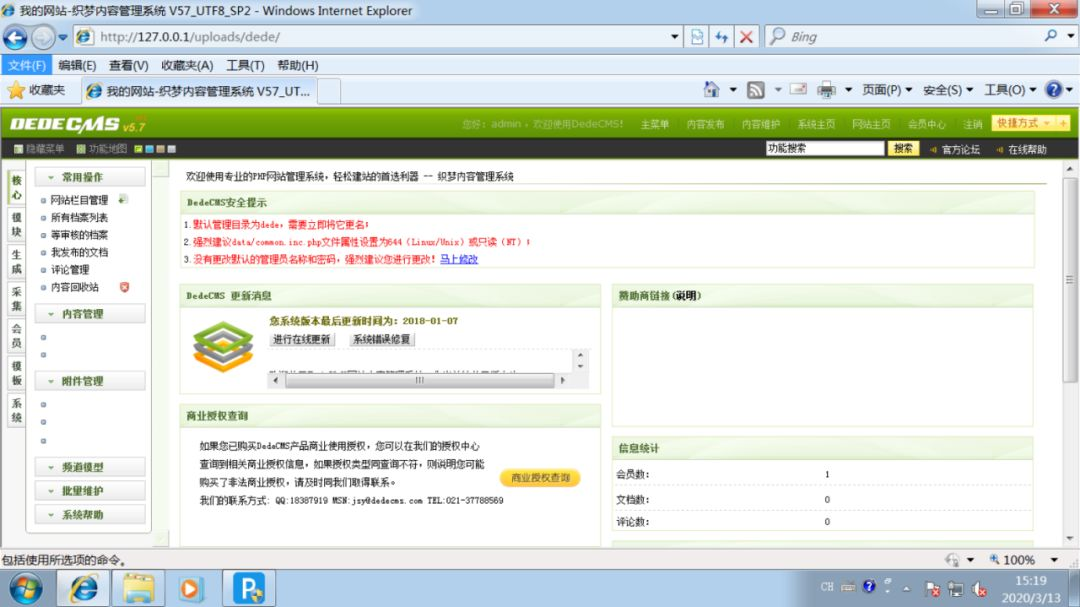The image size is (1080, 607).
Task: Click the + icon next to 快捷方式
Action: point(1063,123)
